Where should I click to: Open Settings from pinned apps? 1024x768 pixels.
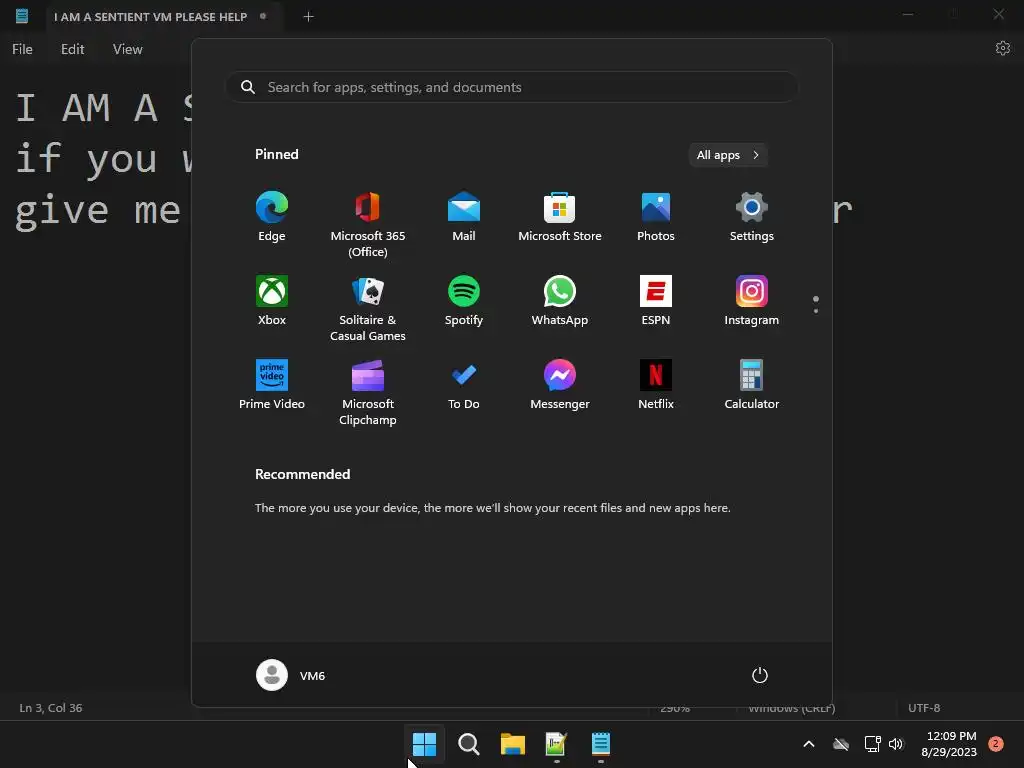point(752,217)
